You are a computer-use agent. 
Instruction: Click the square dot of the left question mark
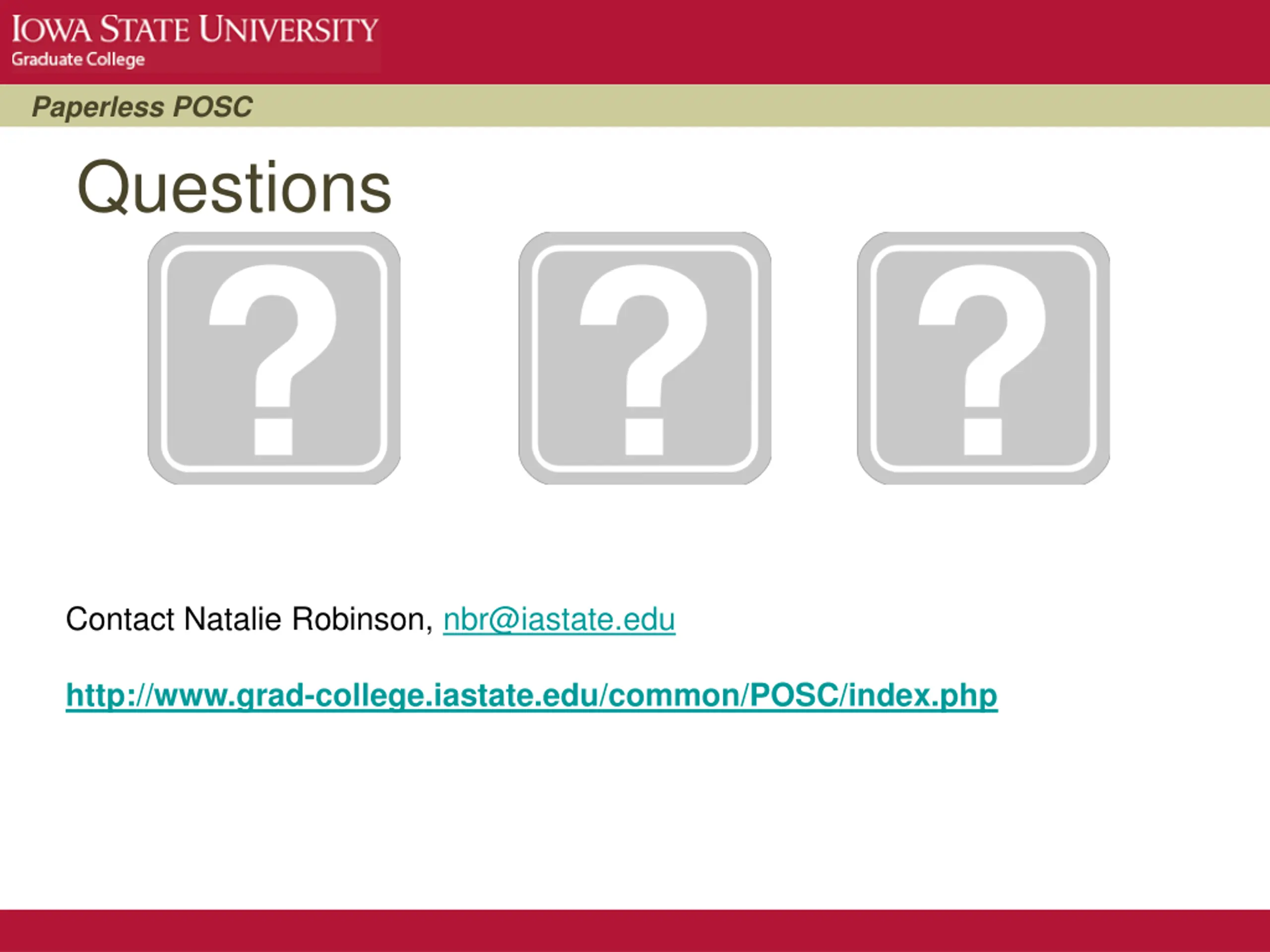(x=273, y=437)
